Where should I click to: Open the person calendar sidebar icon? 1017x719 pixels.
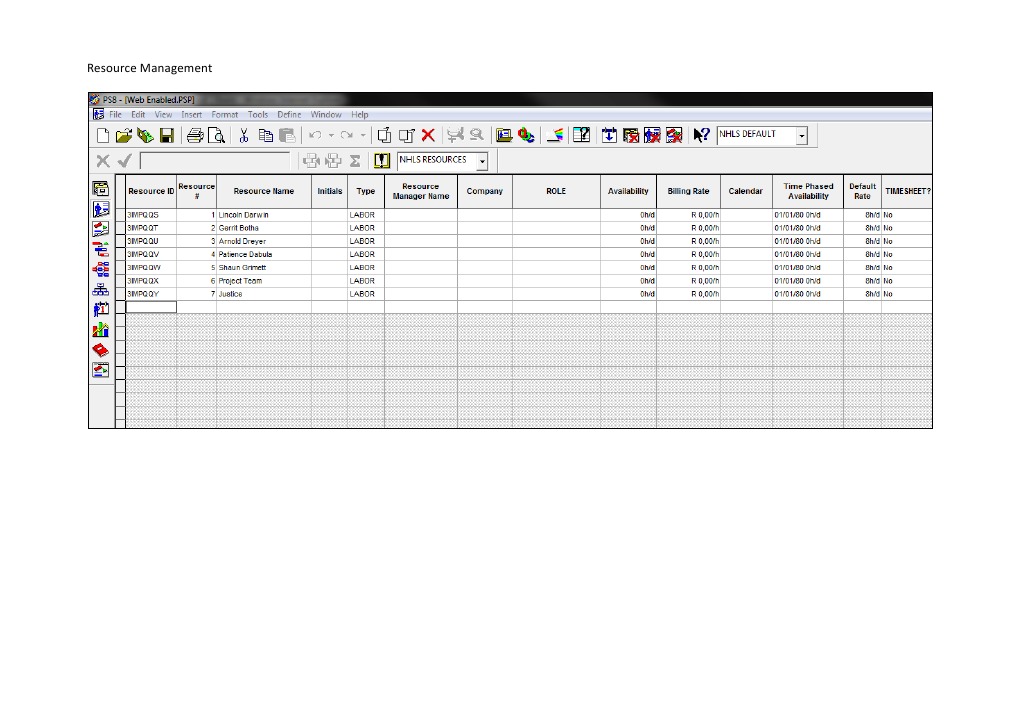click(101, 309)
